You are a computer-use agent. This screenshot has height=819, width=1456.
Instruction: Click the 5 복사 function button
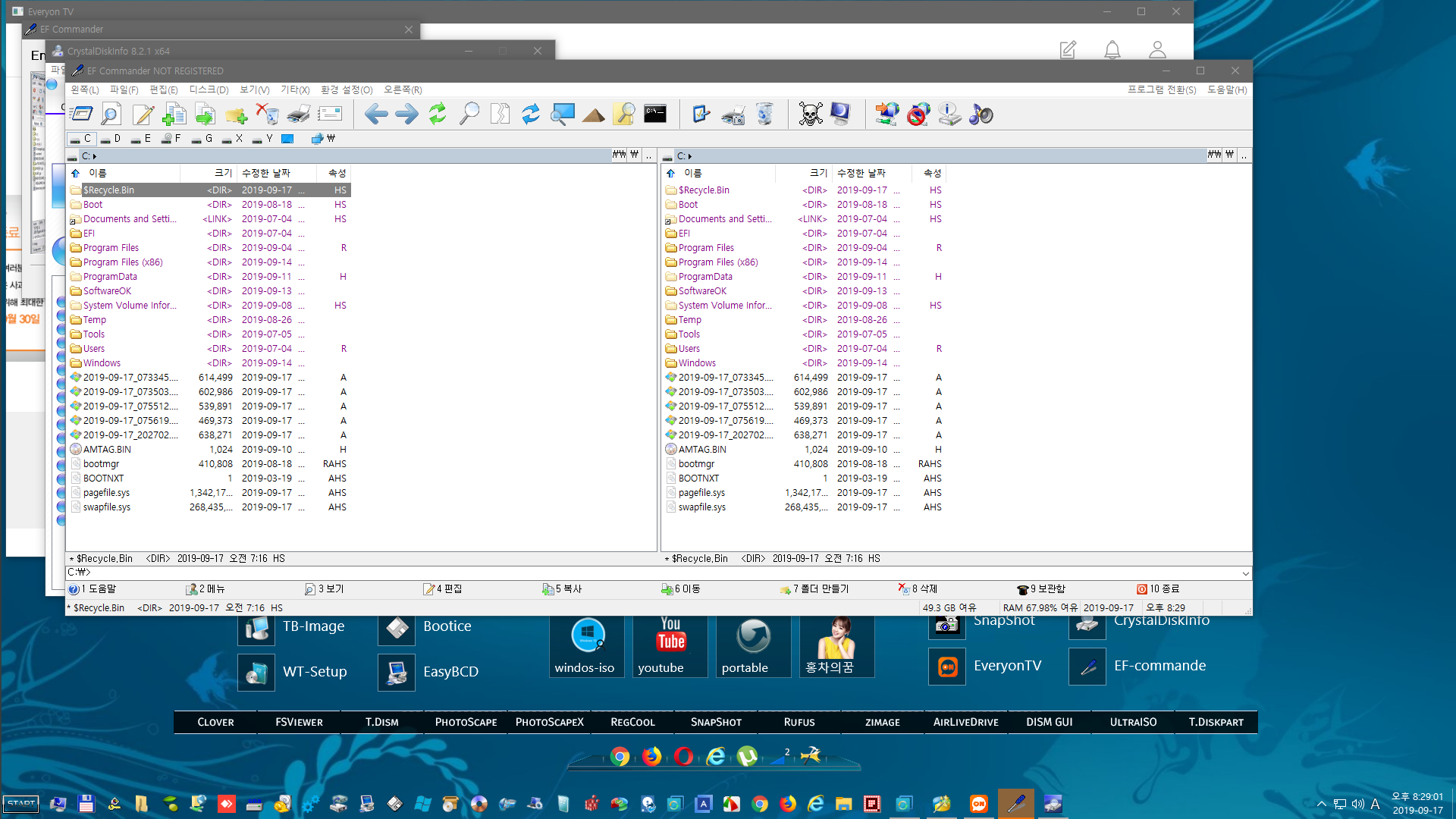(x=563, y=589)
